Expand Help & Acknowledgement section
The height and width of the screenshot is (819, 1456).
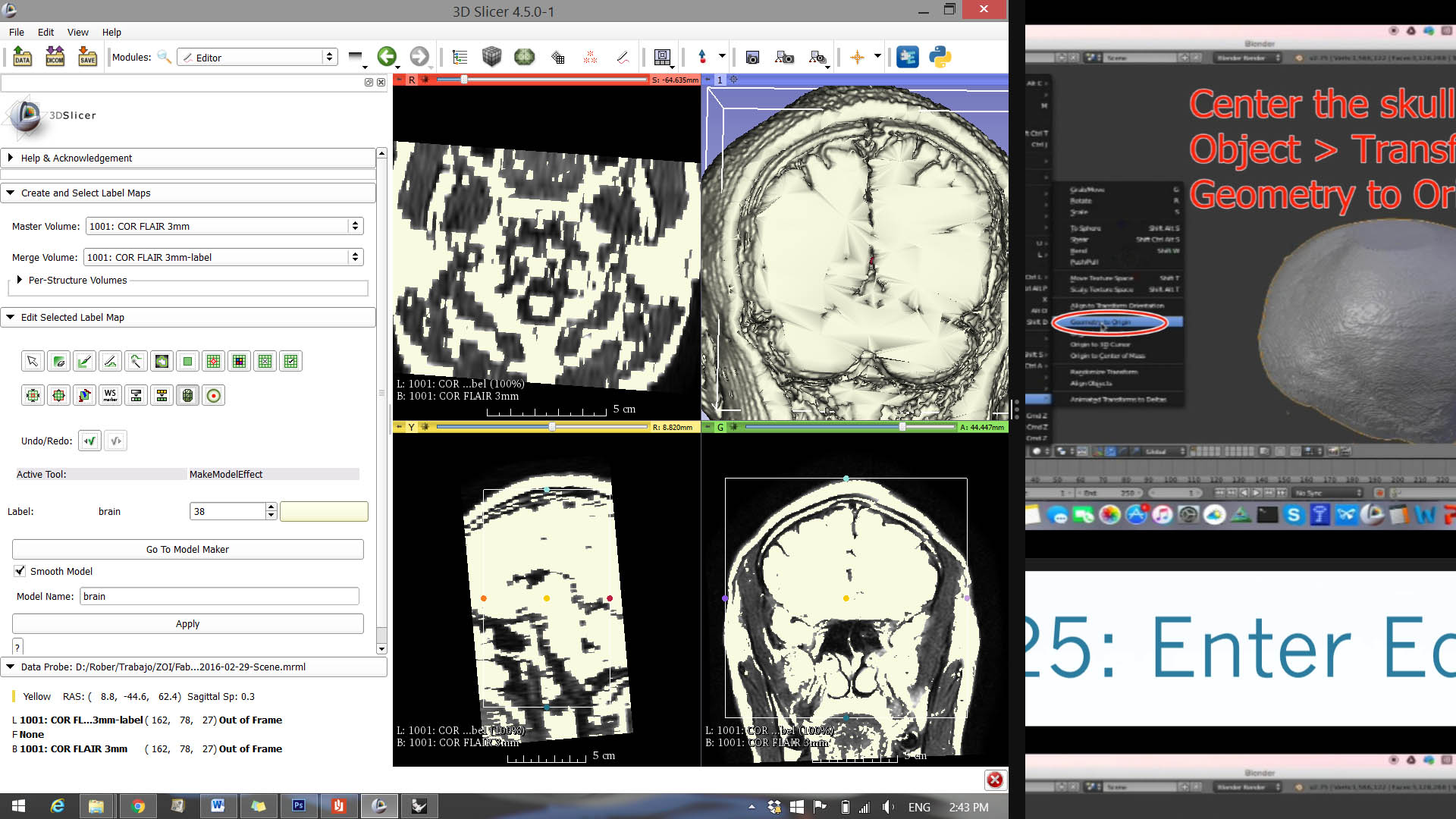click(187, 158)
